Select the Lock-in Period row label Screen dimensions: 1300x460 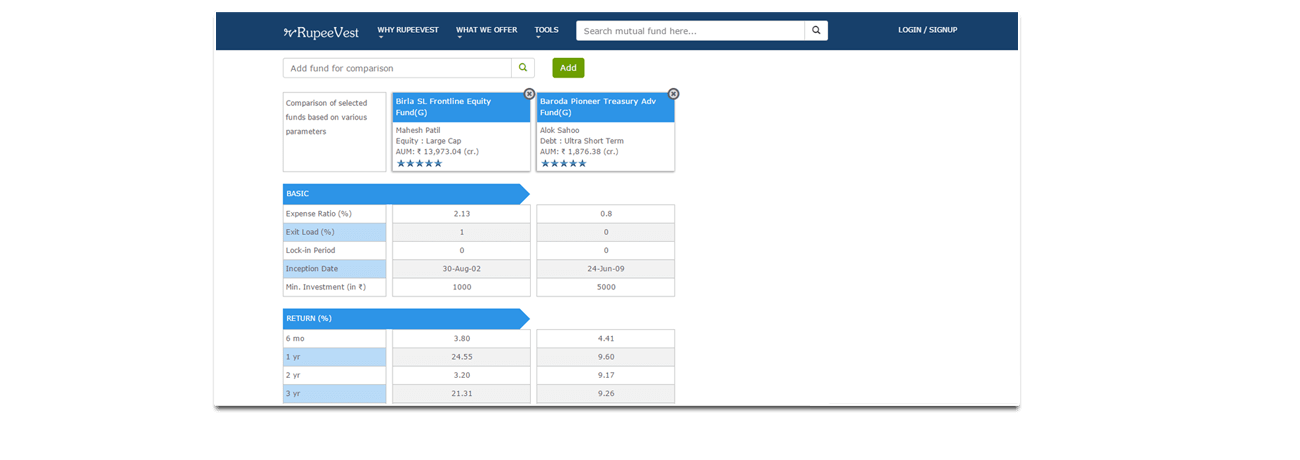[x=334, y=250]
